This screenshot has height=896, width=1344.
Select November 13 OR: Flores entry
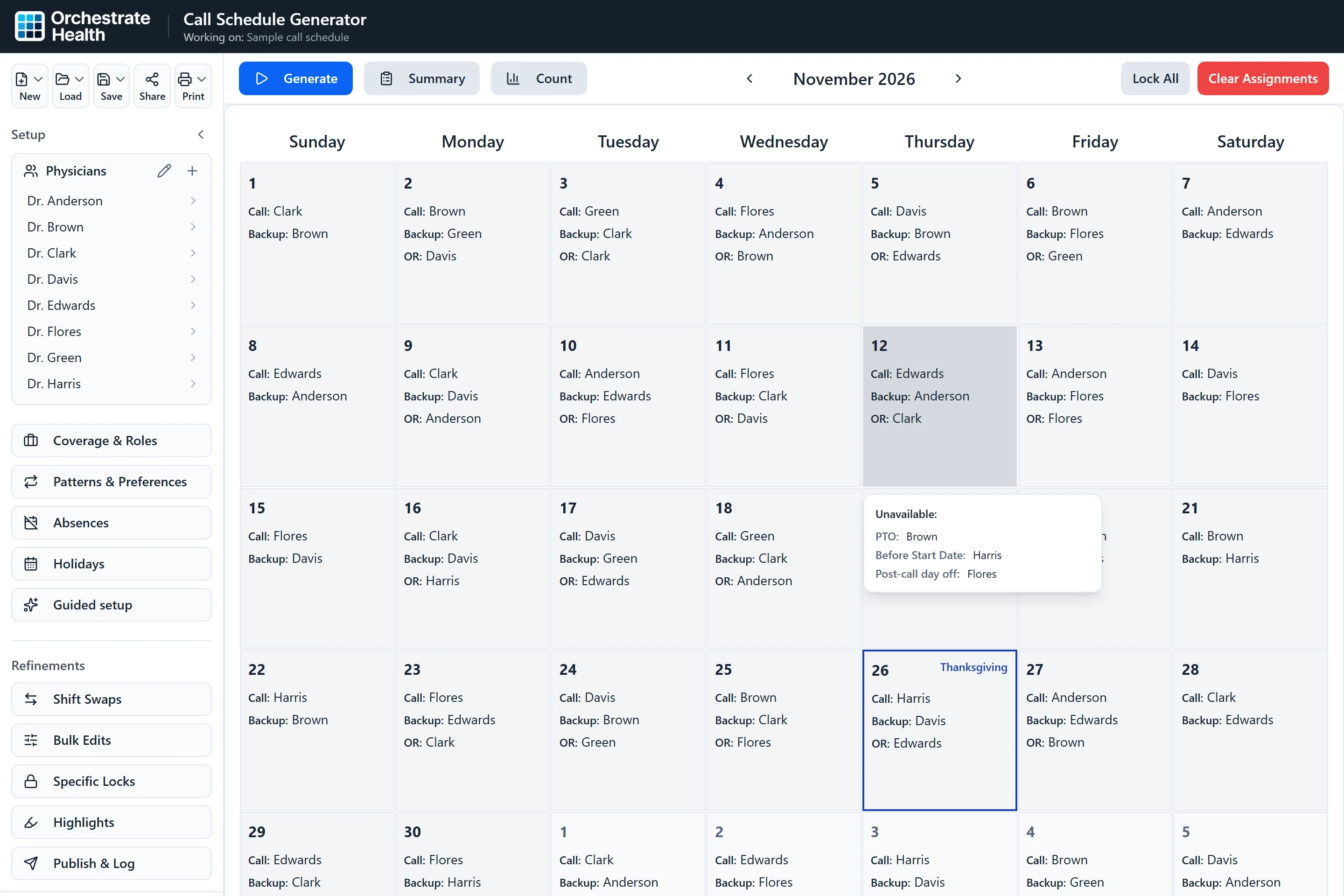[x=1054, y=419]
